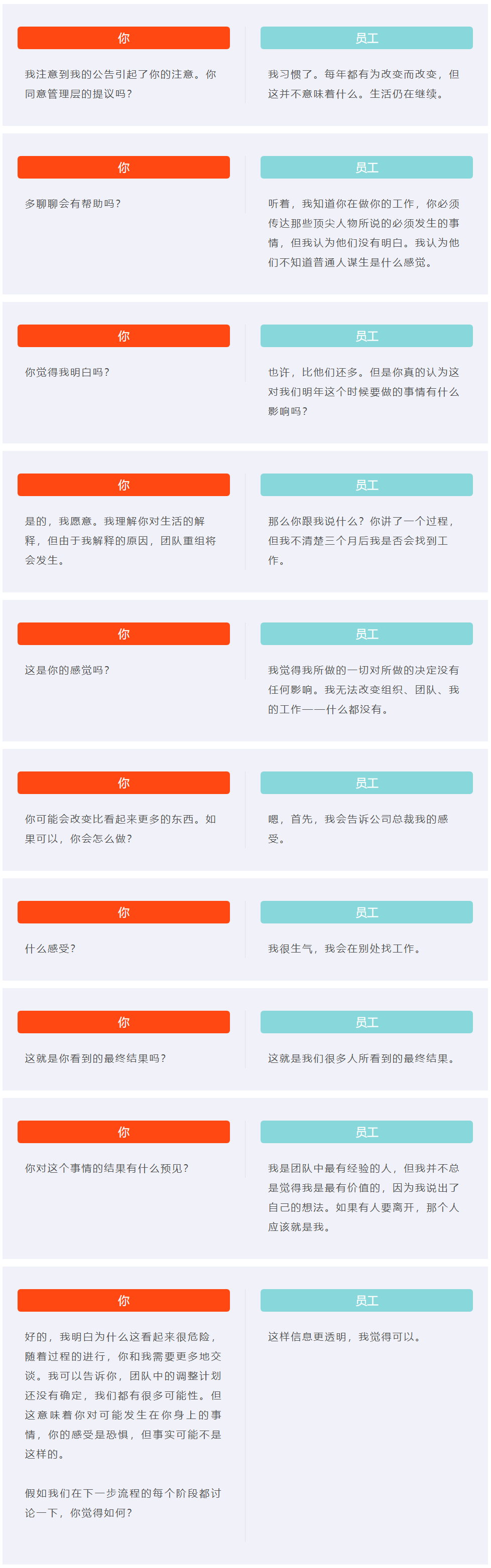491x1568 pixels.
Task: Select the reply "这就是我们很多人所看到的最终结果。"
Action: pos(362,1058)
